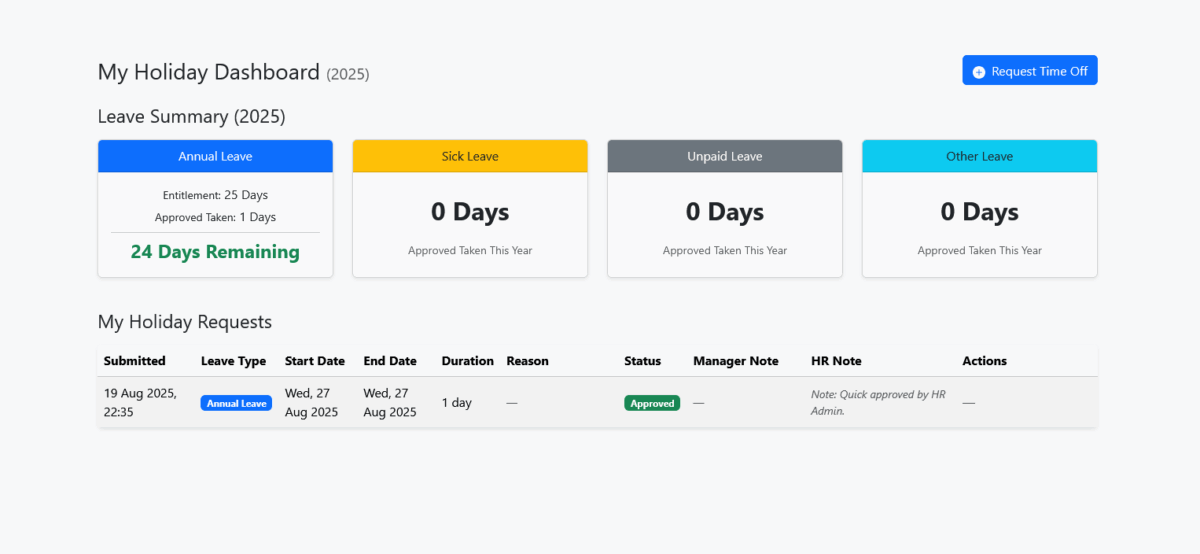Click '0 Days' in Sick Leave card
1200x554 pixels.
[x=470, y=212]
